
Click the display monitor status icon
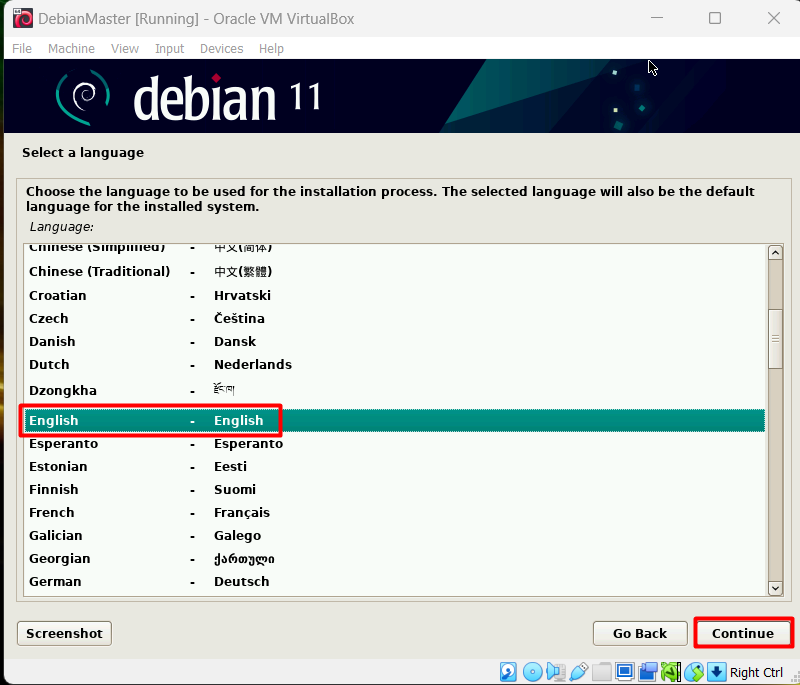(x=624, y=672)
